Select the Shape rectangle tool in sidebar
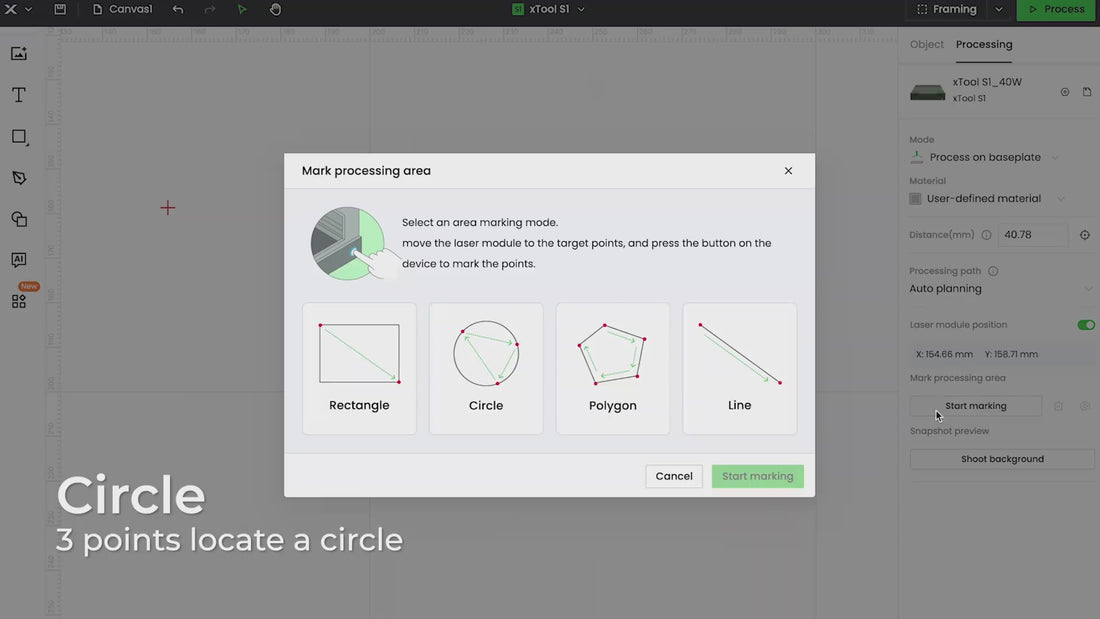The height and width of the screenshot is (619, 1100). (x=19, y=137)
